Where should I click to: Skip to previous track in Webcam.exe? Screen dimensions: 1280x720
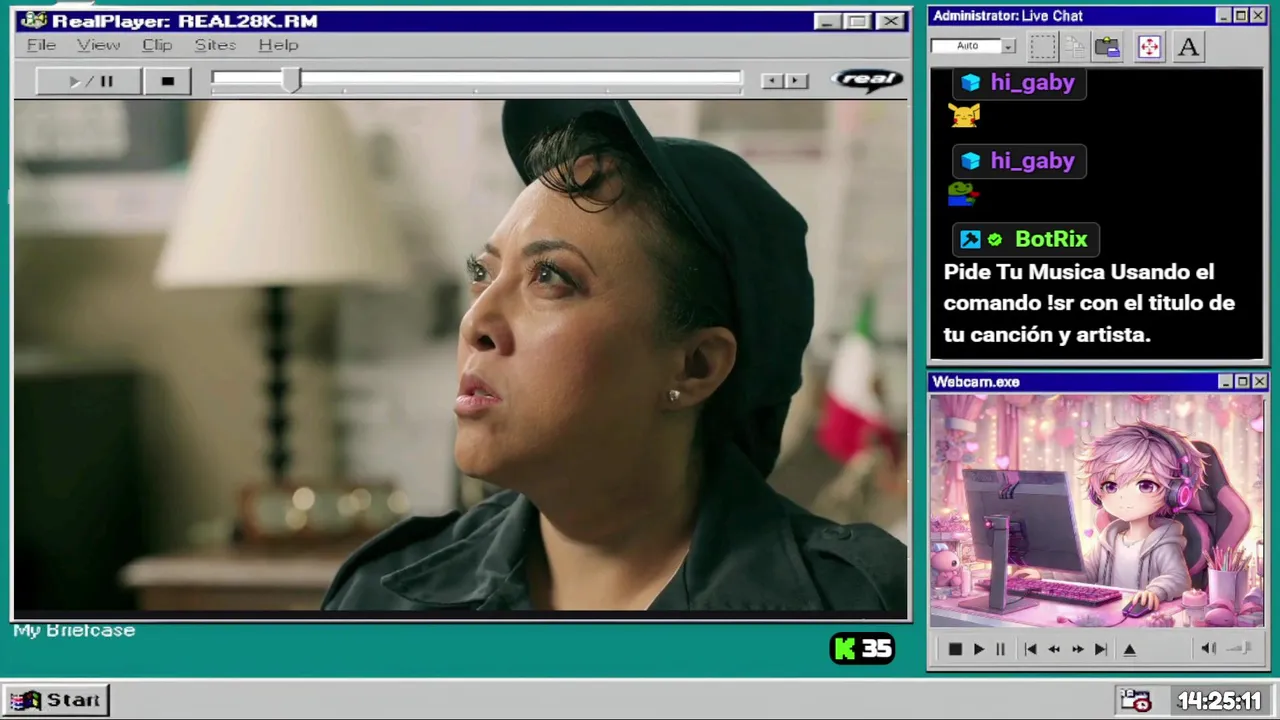pos(1030,649)
